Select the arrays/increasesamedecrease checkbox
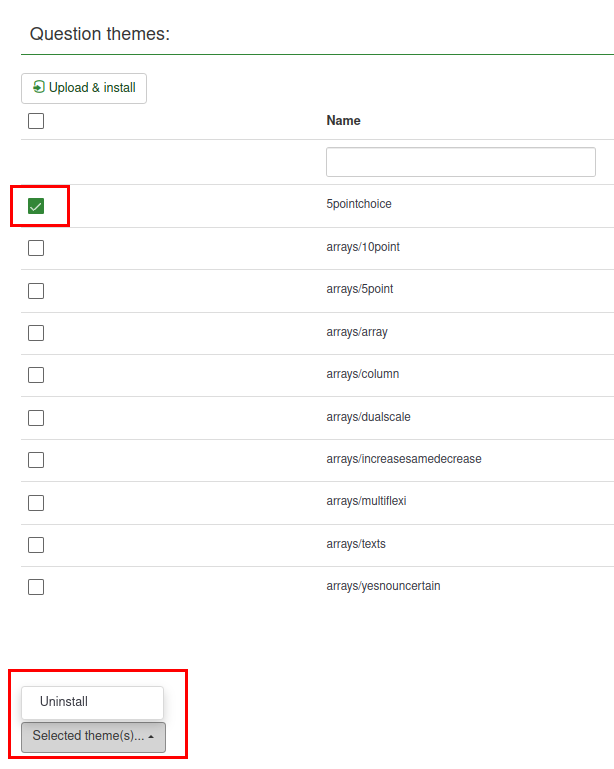This screenshot has width=614, height=769. click(x=36, y=460)
